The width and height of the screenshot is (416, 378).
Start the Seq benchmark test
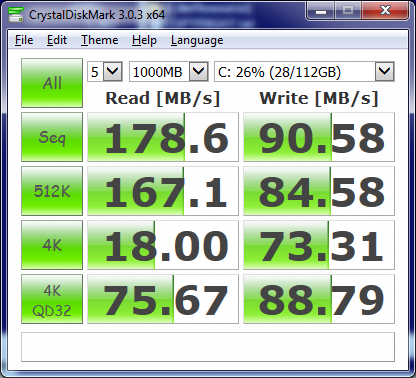(x=52, y=137)
